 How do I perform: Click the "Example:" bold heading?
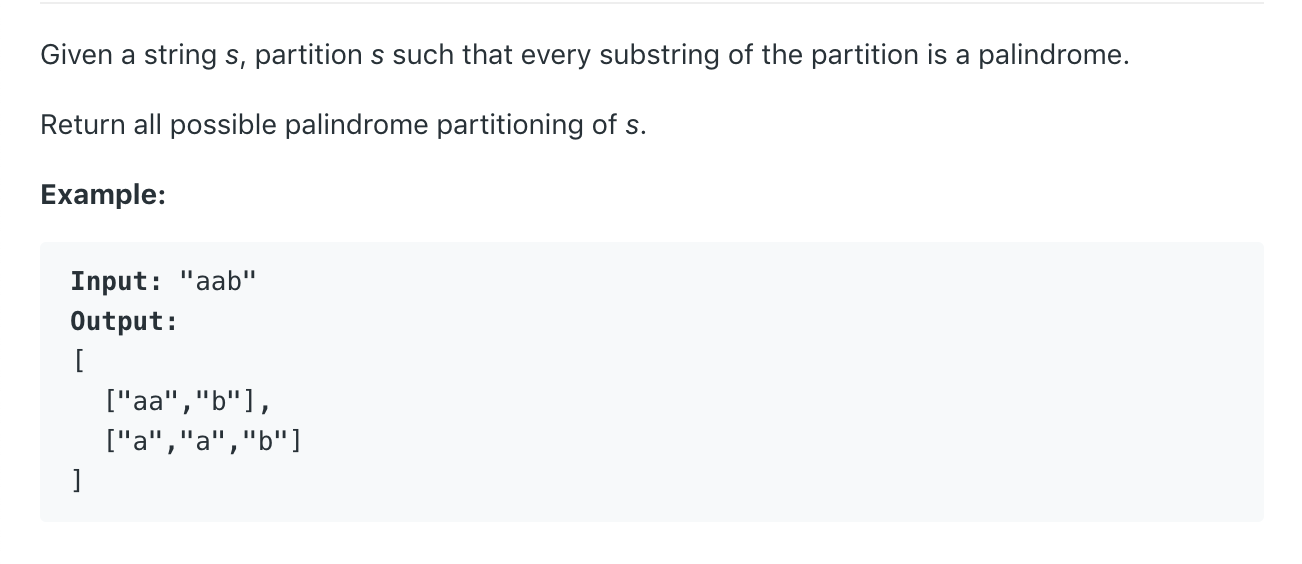coord(103,195)
